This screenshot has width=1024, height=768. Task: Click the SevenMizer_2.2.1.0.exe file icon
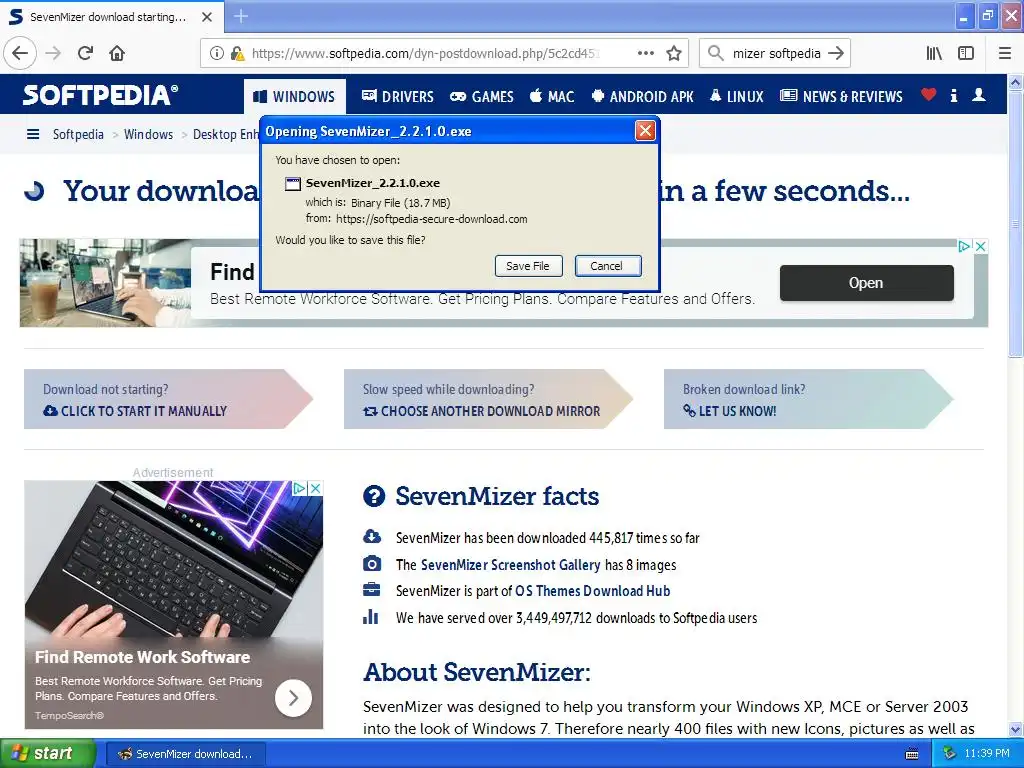point(293,184)
